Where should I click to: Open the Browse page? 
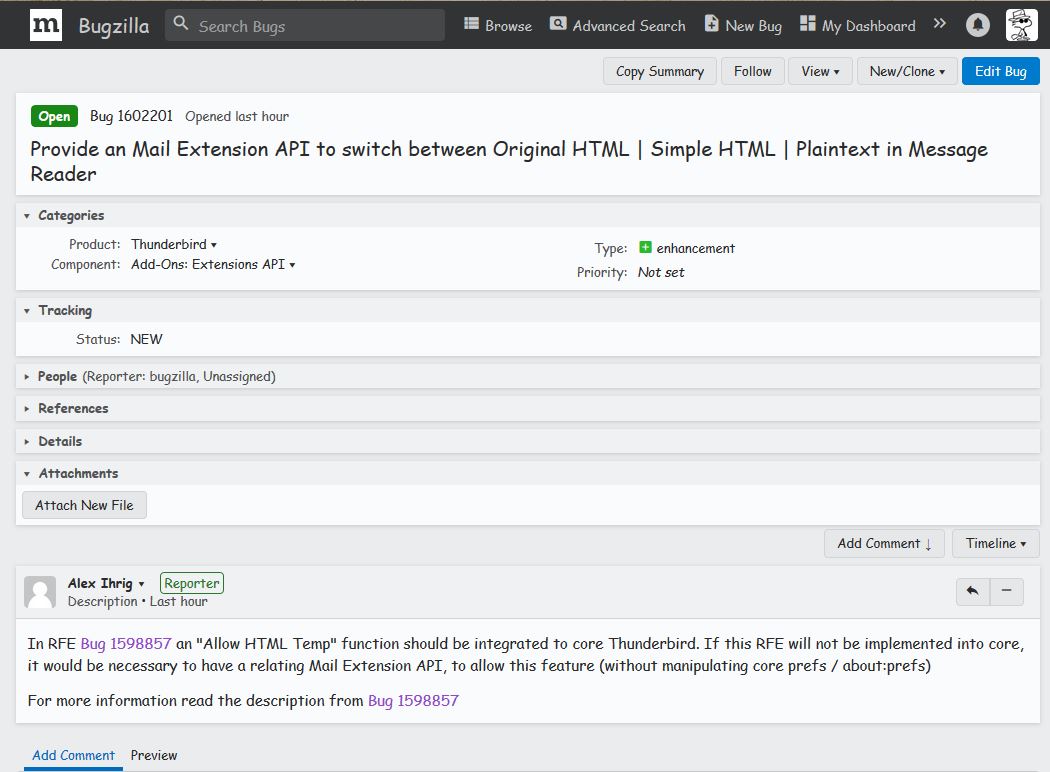click(498, 25)
